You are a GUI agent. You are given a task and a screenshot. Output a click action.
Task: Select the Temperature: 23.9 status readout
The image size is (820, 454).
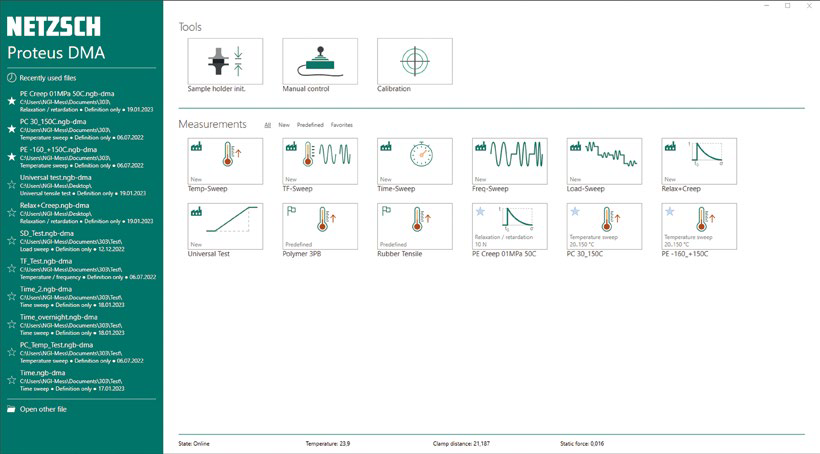pyautogui.click(x=328, y=444)
